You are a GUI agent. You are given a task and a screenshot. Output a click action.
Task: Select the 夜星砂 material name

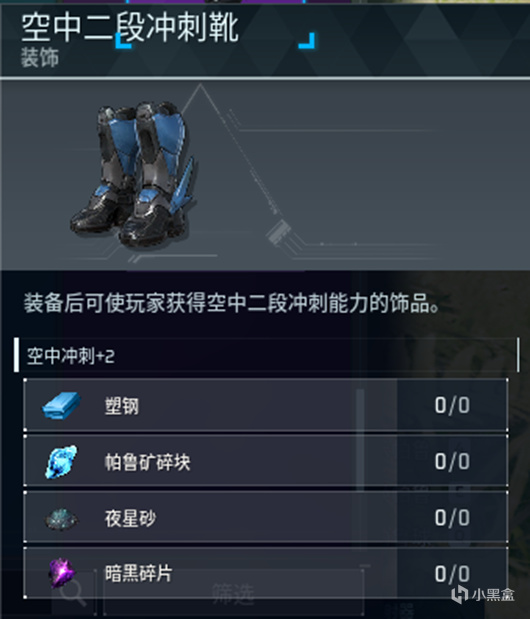coord(130,518)
